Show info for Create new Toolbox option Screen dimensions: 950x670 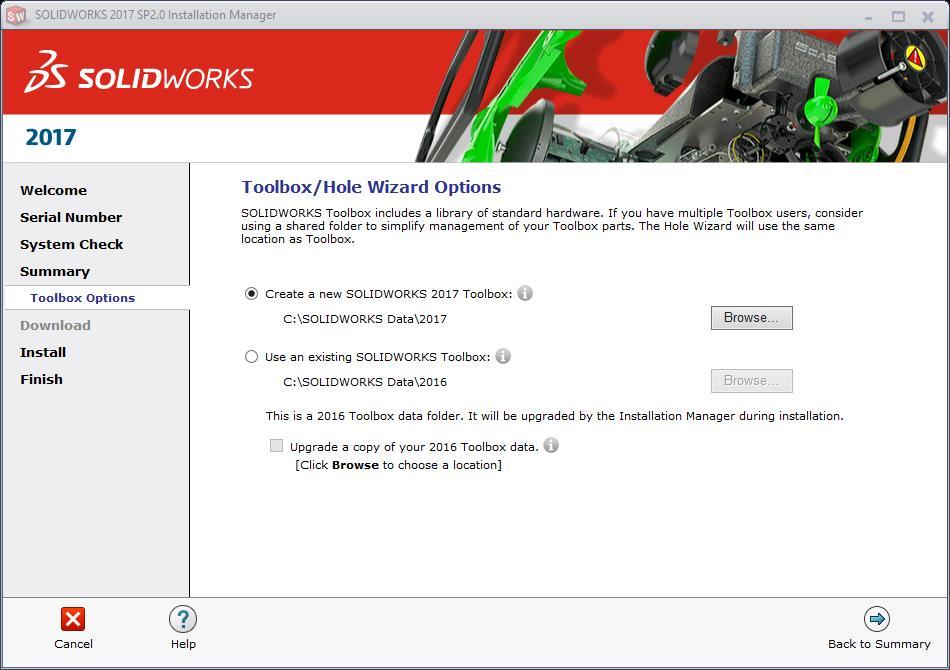tap(525, 293)
